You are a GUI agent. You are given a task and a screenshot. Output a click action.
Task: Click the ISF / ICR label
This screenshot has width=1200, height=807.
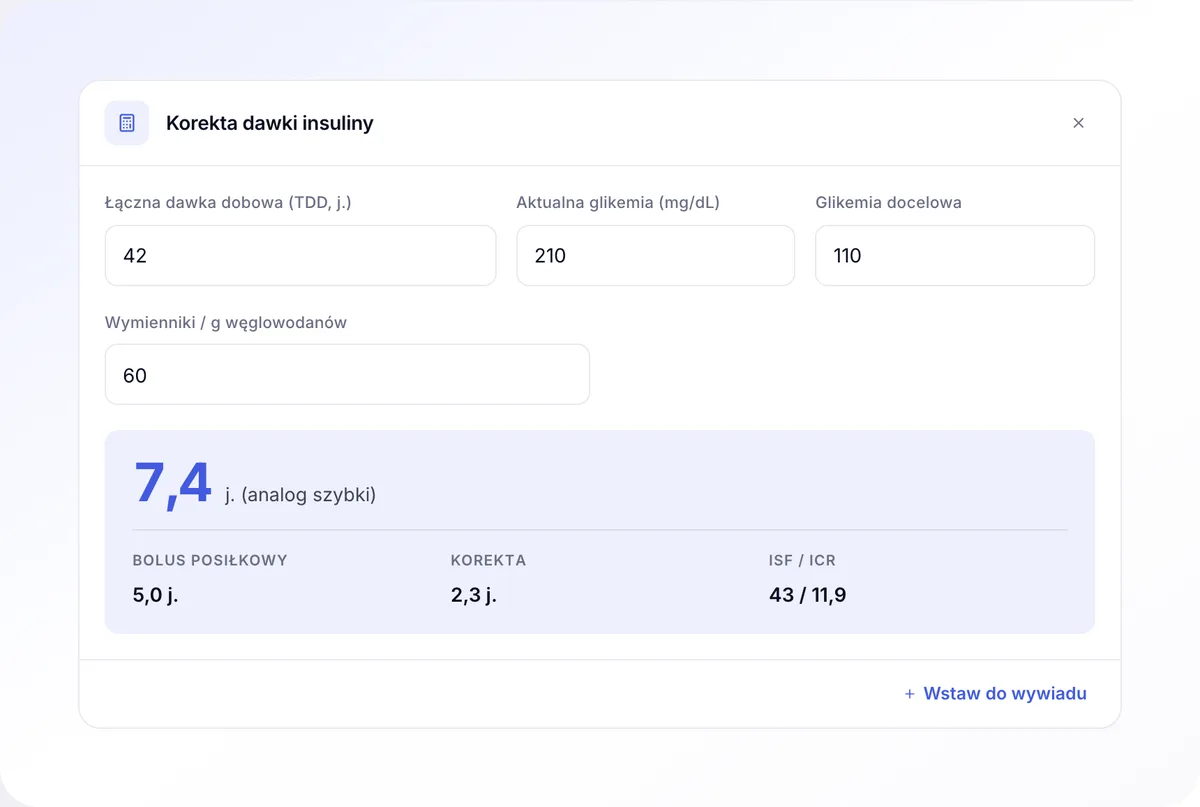click(802, 560)
